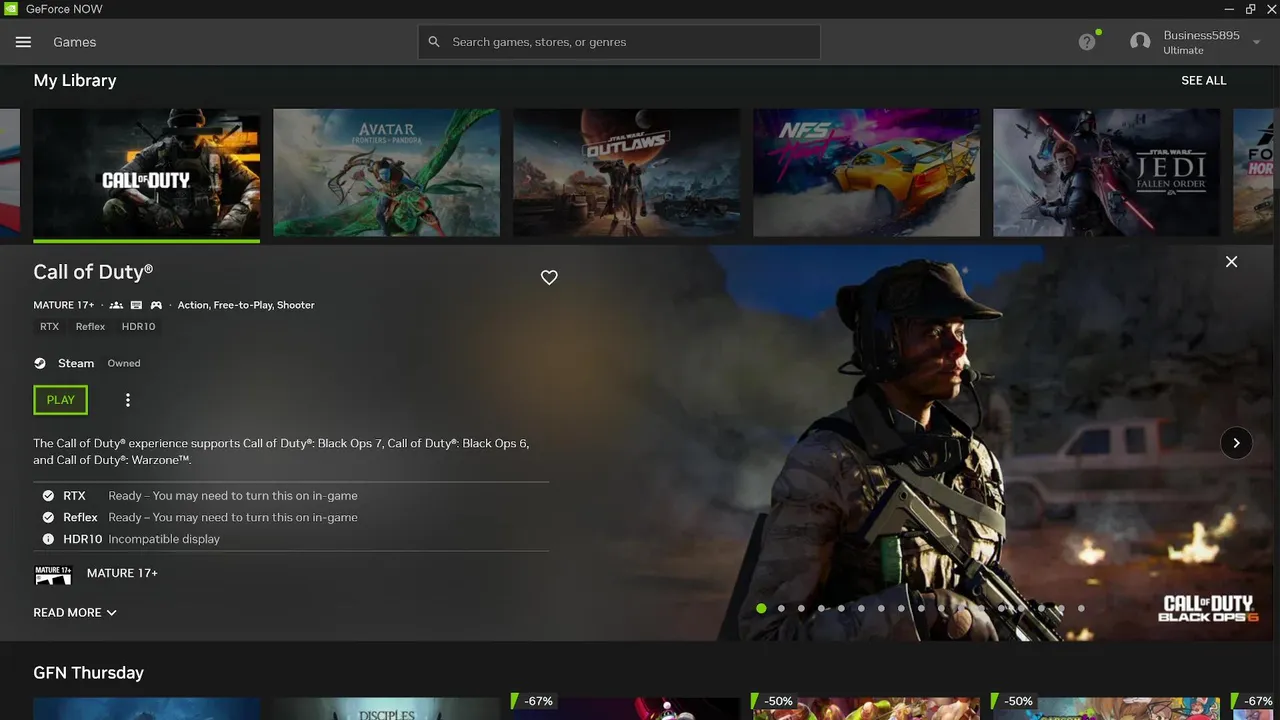This screenshot has width=1280, height=720.
Task: Click the PLAY button
Action: click(x=61, y=400)
